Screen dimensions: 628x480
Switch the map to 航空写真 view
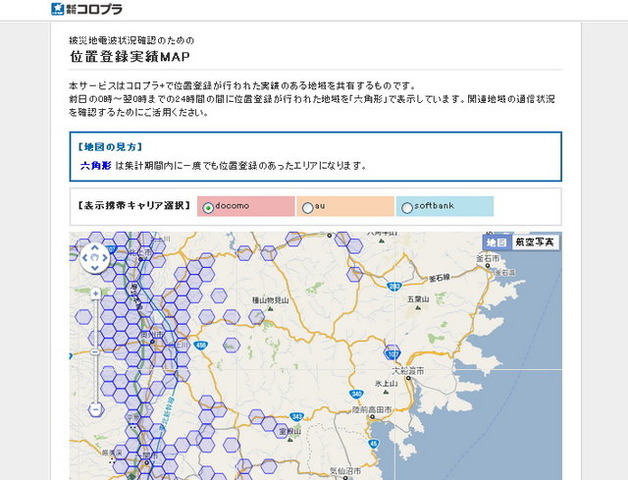click(x=535, y=242)
